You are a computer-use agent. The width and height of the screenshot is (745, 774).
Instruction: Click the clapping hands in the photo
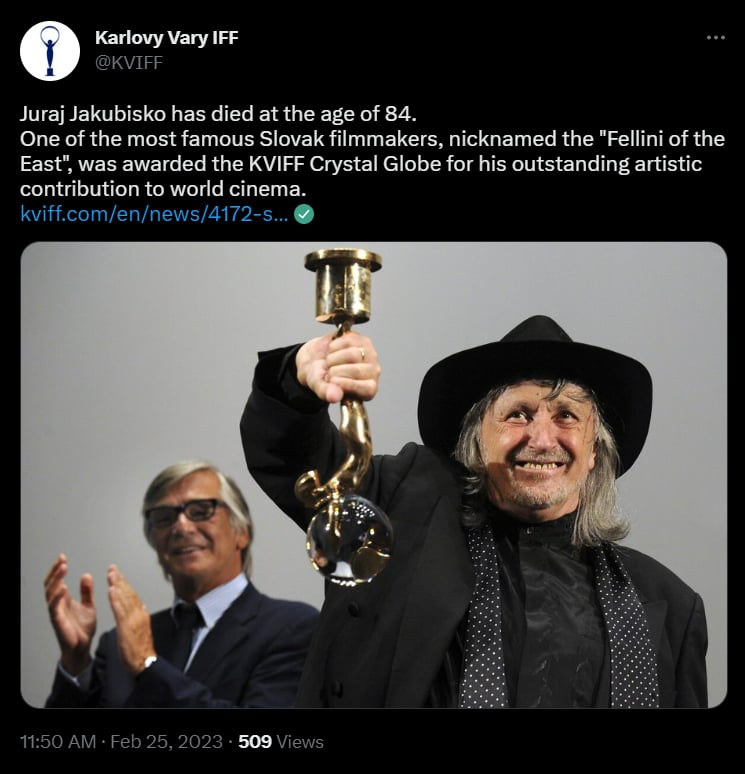click(101, 615)
